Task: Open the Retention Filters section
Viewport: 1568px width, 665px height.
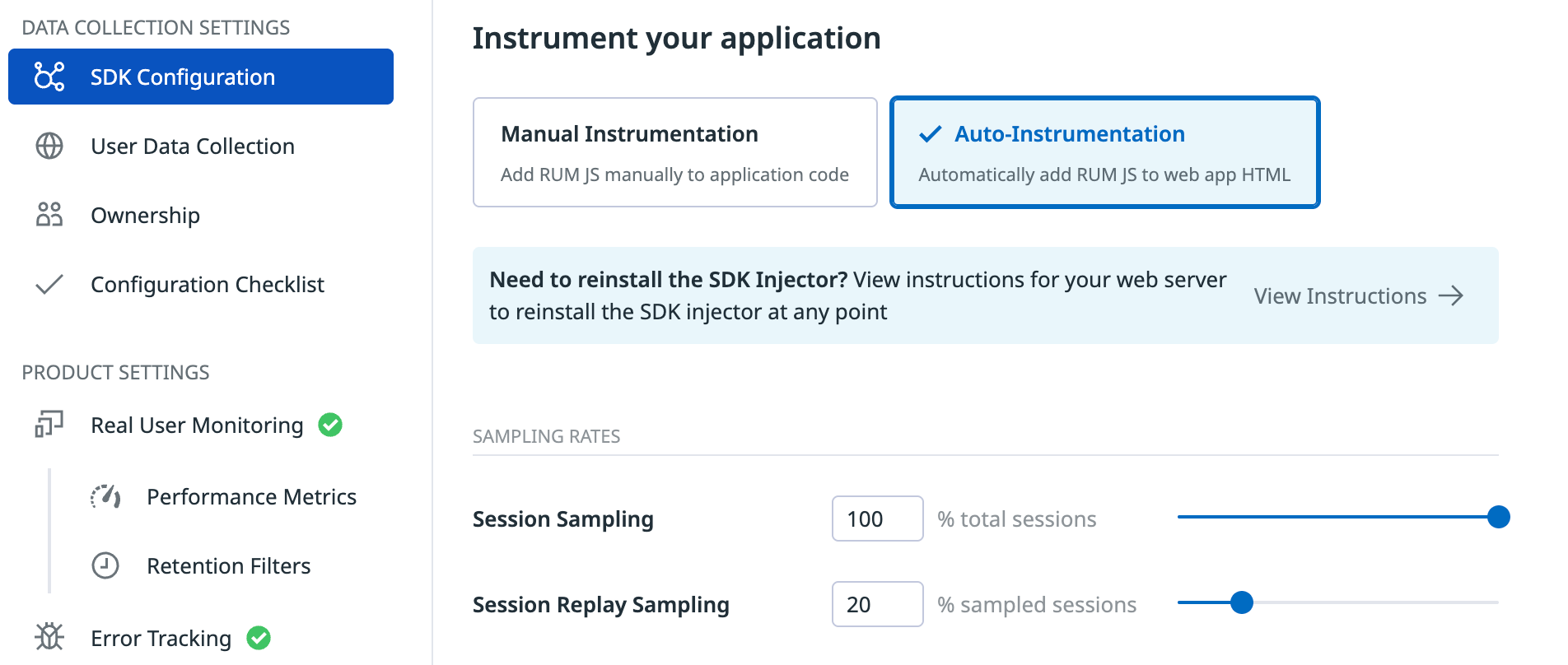Action: click(x=228, y=566)
